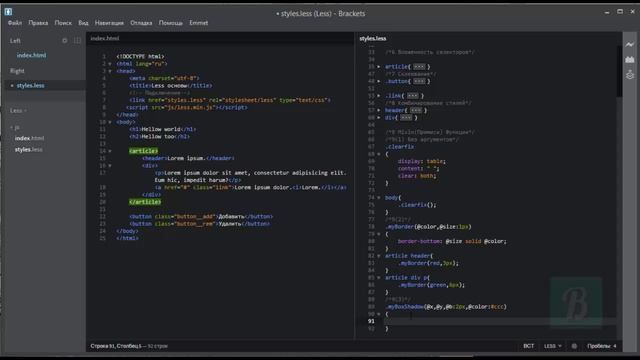640x360 pixels.
Task: Open the Less project dropdown
Action: click(x=18, y=111)
